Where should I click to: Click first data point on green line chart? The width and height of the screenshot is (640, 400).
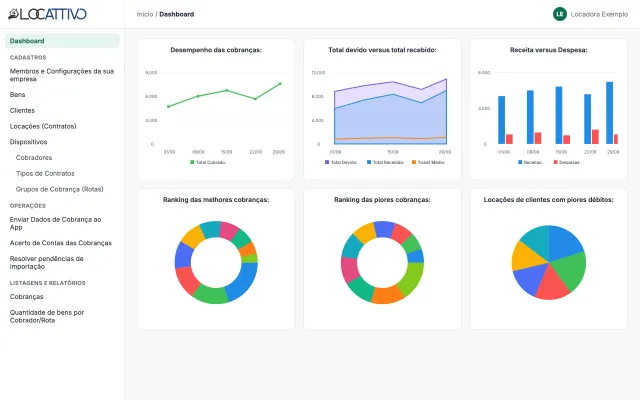click(x=169, y=107)
